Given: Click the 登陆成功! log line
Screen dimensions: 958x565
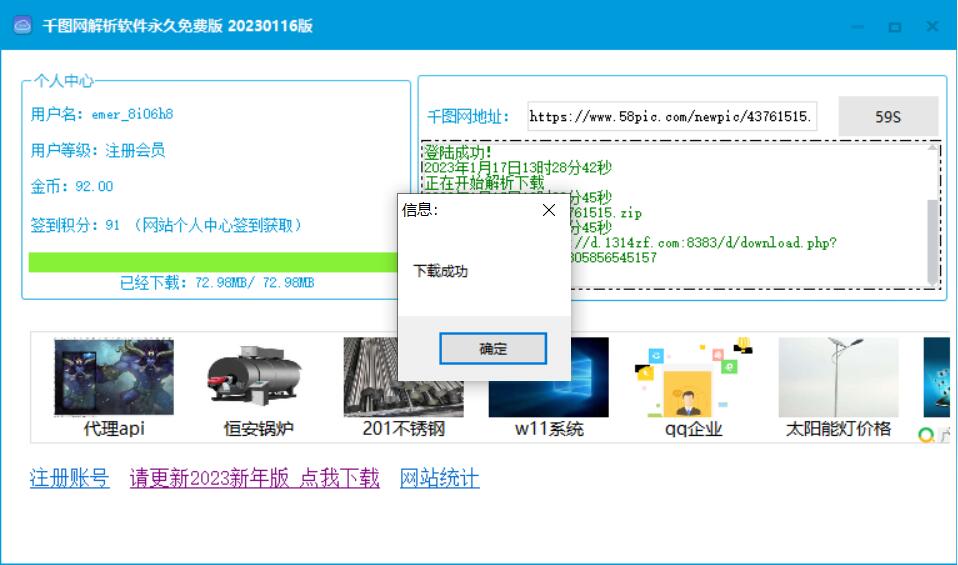Looking at the screenshot, I should click(x=458, y=152).
